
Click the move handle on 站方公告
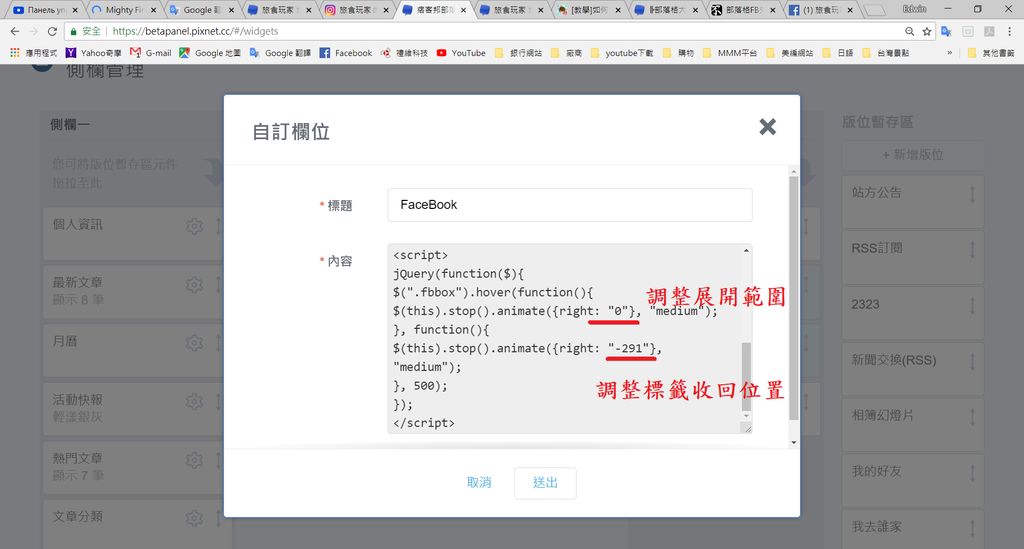(x=972, y=194)
